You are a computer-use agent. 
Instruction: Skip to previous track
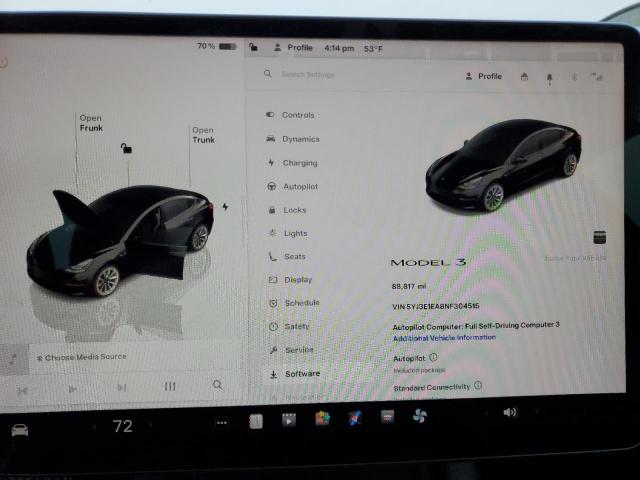tap(22, 391)
